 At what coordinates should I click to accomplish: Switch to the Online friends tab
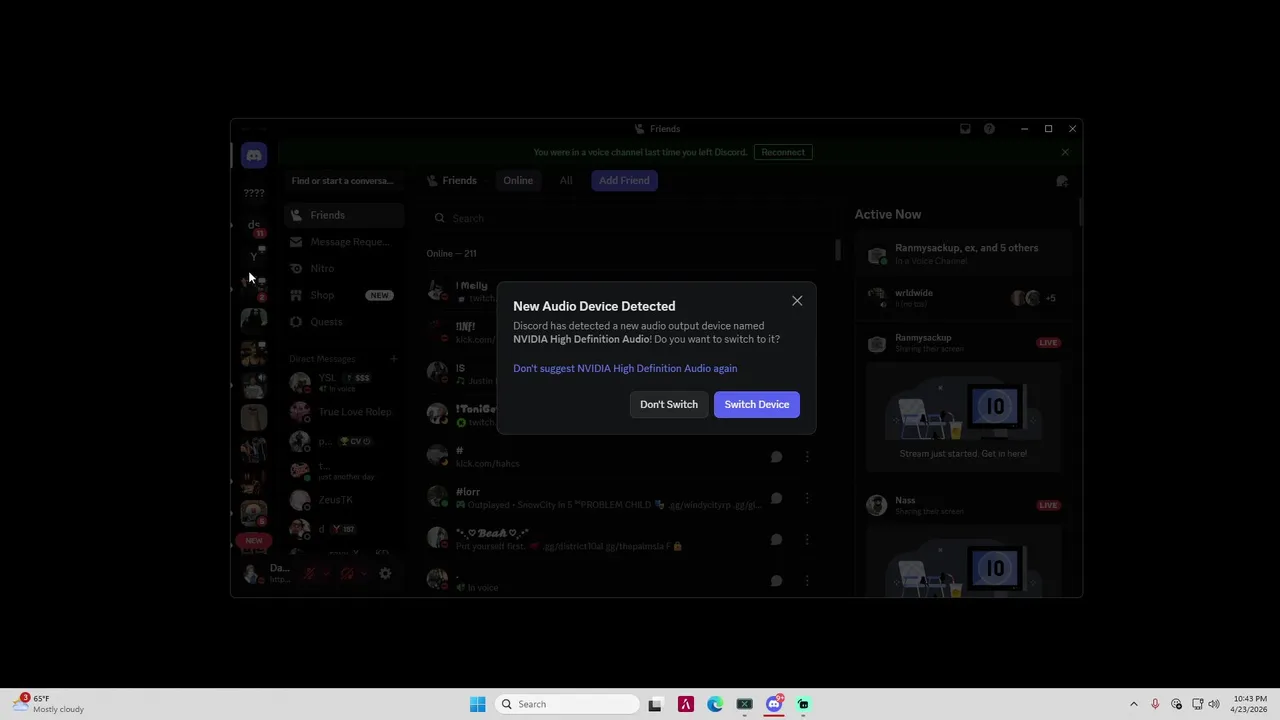[518, 180]
